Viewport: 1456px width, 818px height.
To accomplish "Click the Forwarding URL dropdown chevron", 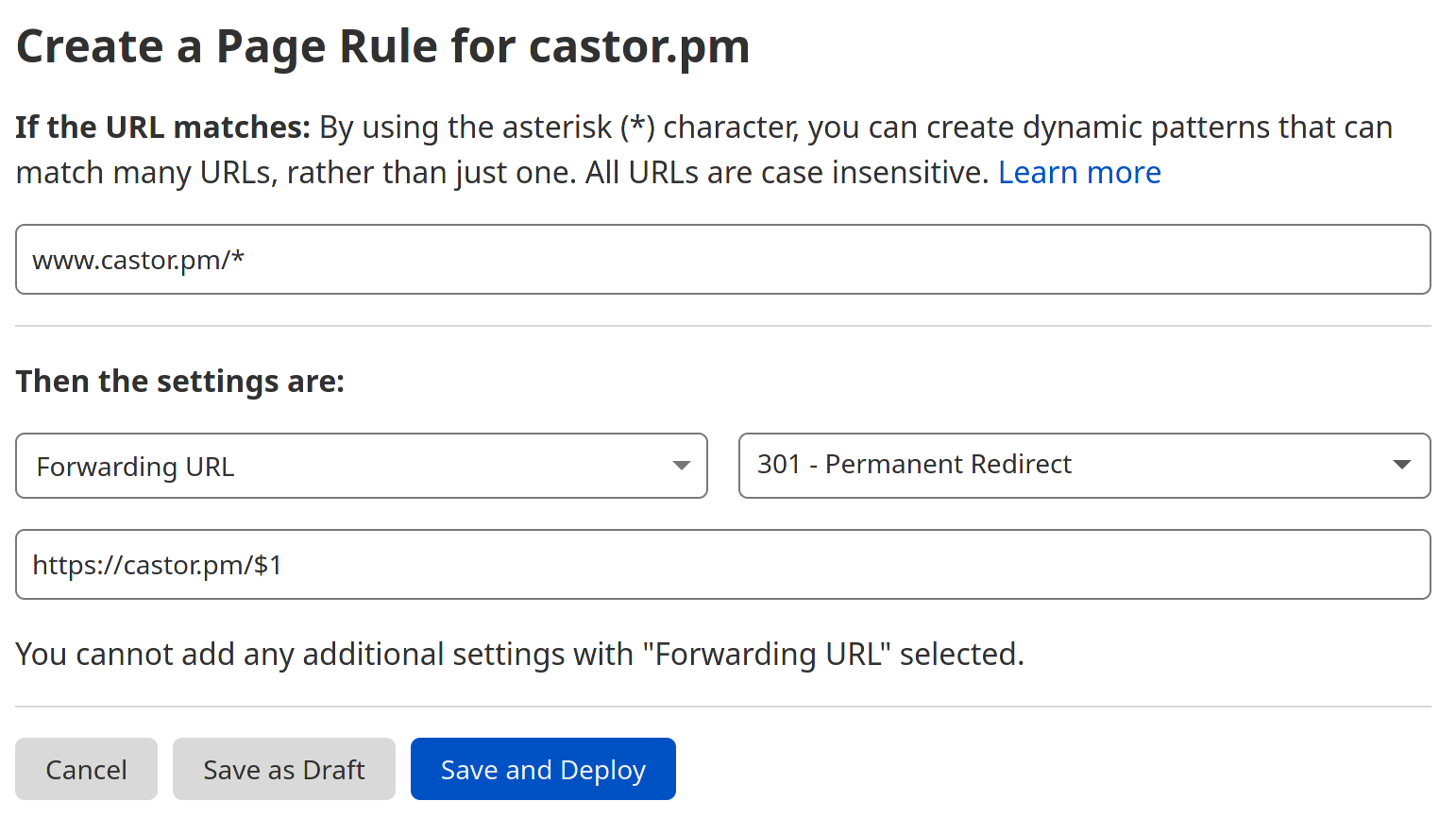I will tap(682, 466).
